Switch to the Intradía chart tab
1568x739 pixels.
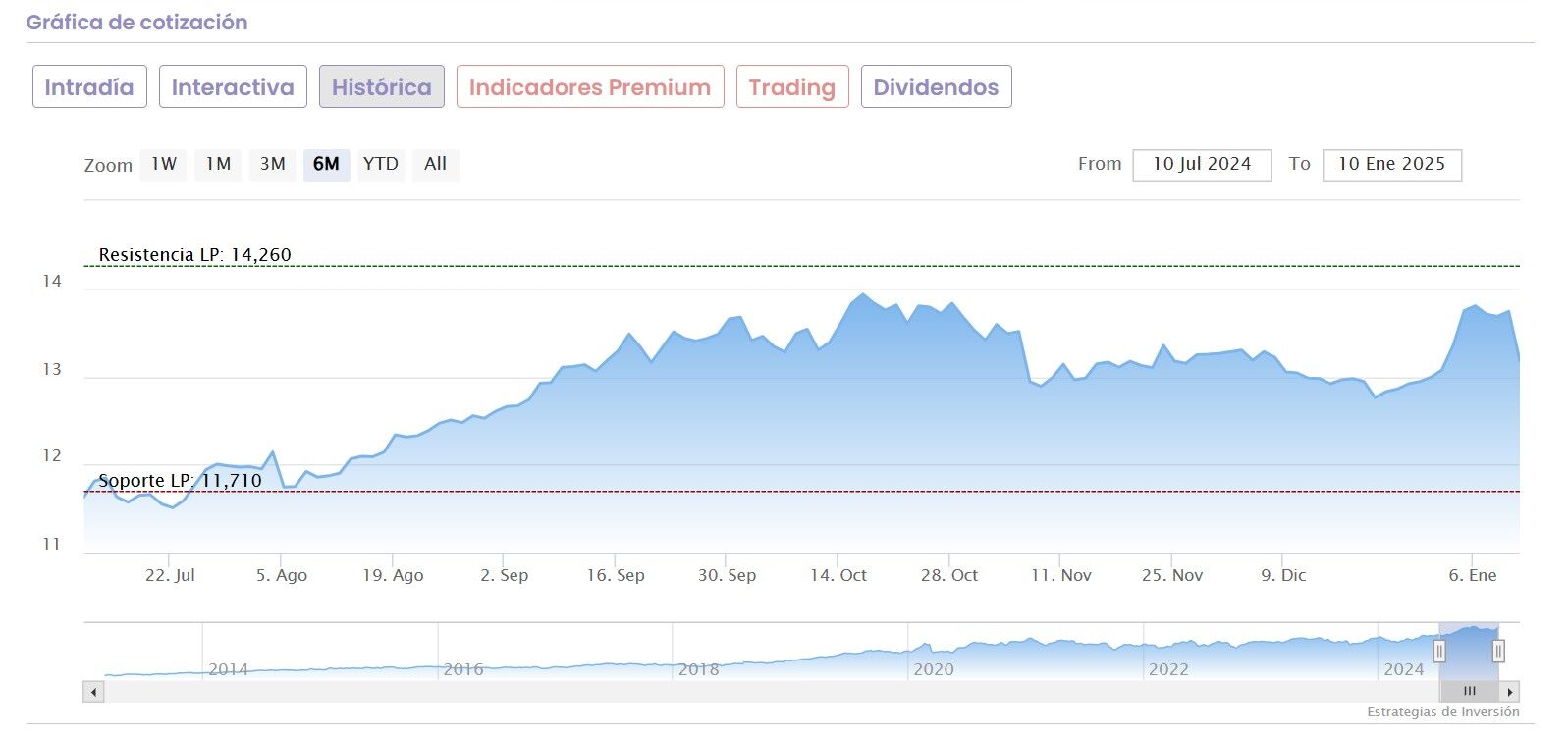click(x=89, y=86)
